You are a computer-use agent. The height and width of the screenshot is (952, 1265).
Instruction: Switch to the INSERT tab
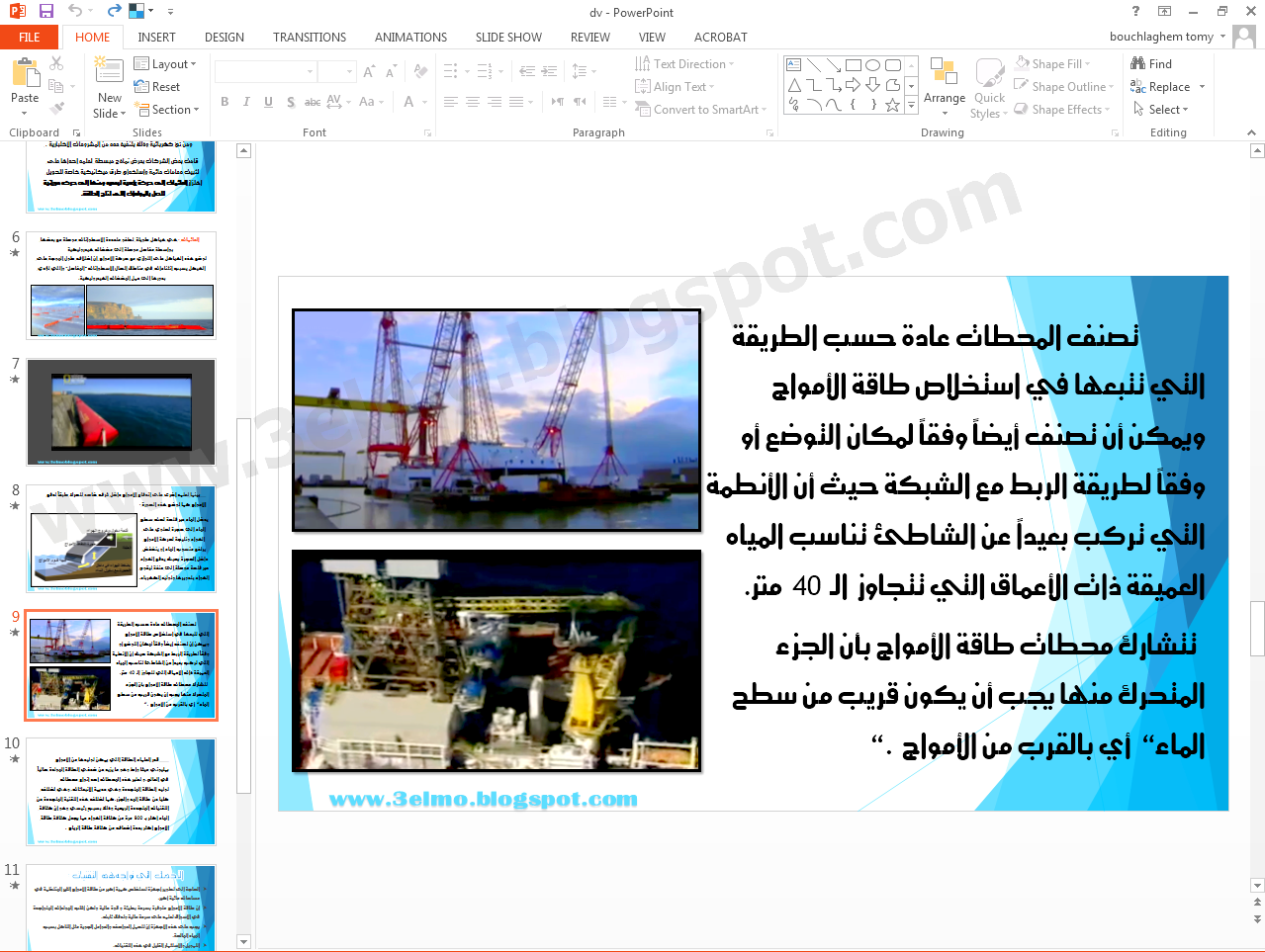coord(156,37)
